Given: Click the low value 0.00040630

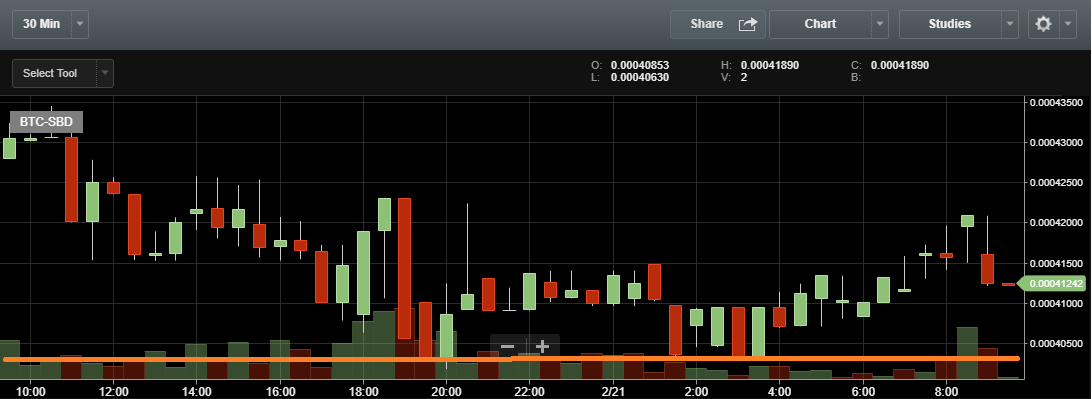Looking at the screenshot, I should point(639,77).
